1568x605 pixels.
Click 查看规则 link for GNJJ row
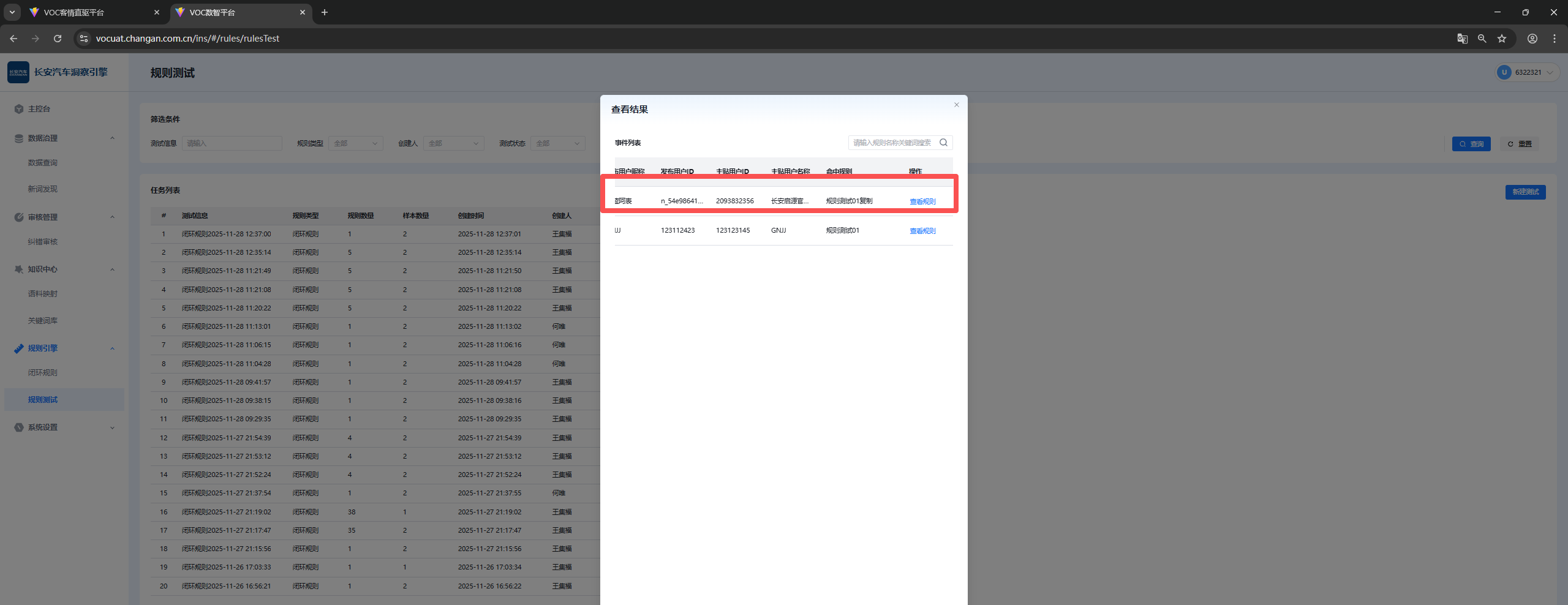pyautogui.click(x=922, y=231)
